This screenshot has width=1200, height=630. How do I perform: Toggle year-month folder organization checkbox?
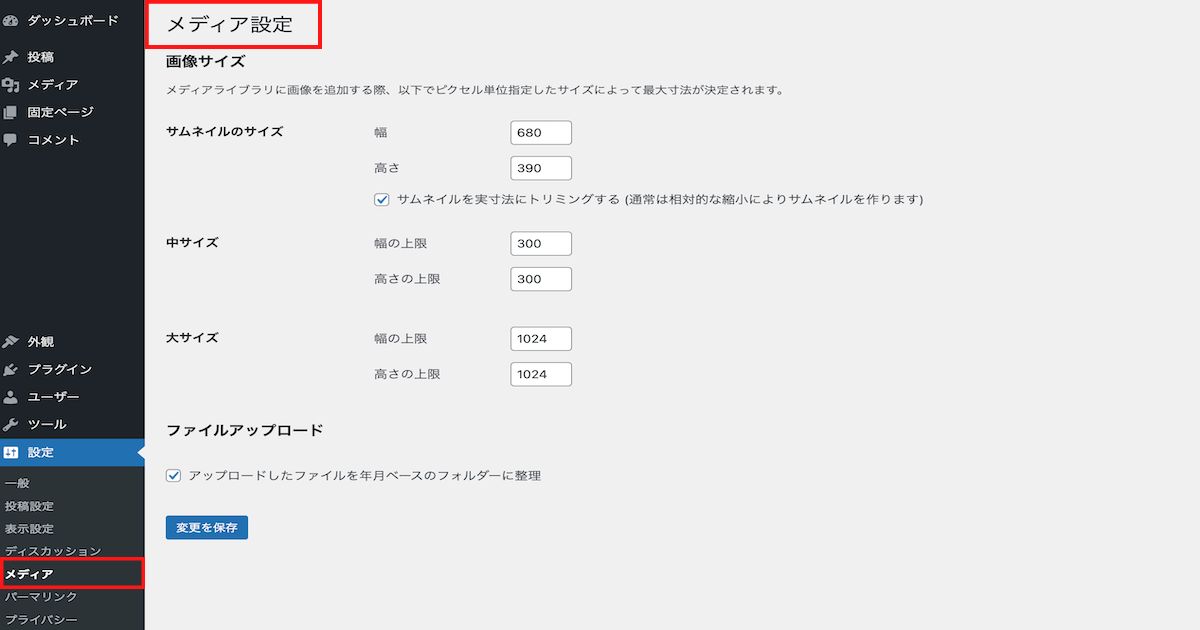tap(174, 476)
